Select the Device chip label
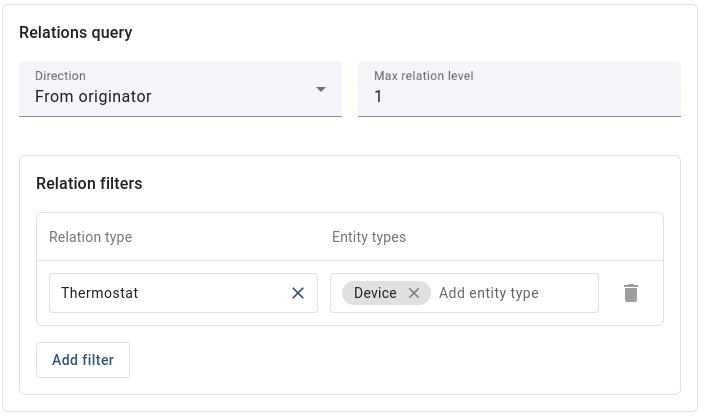 [x=375, y=293]
